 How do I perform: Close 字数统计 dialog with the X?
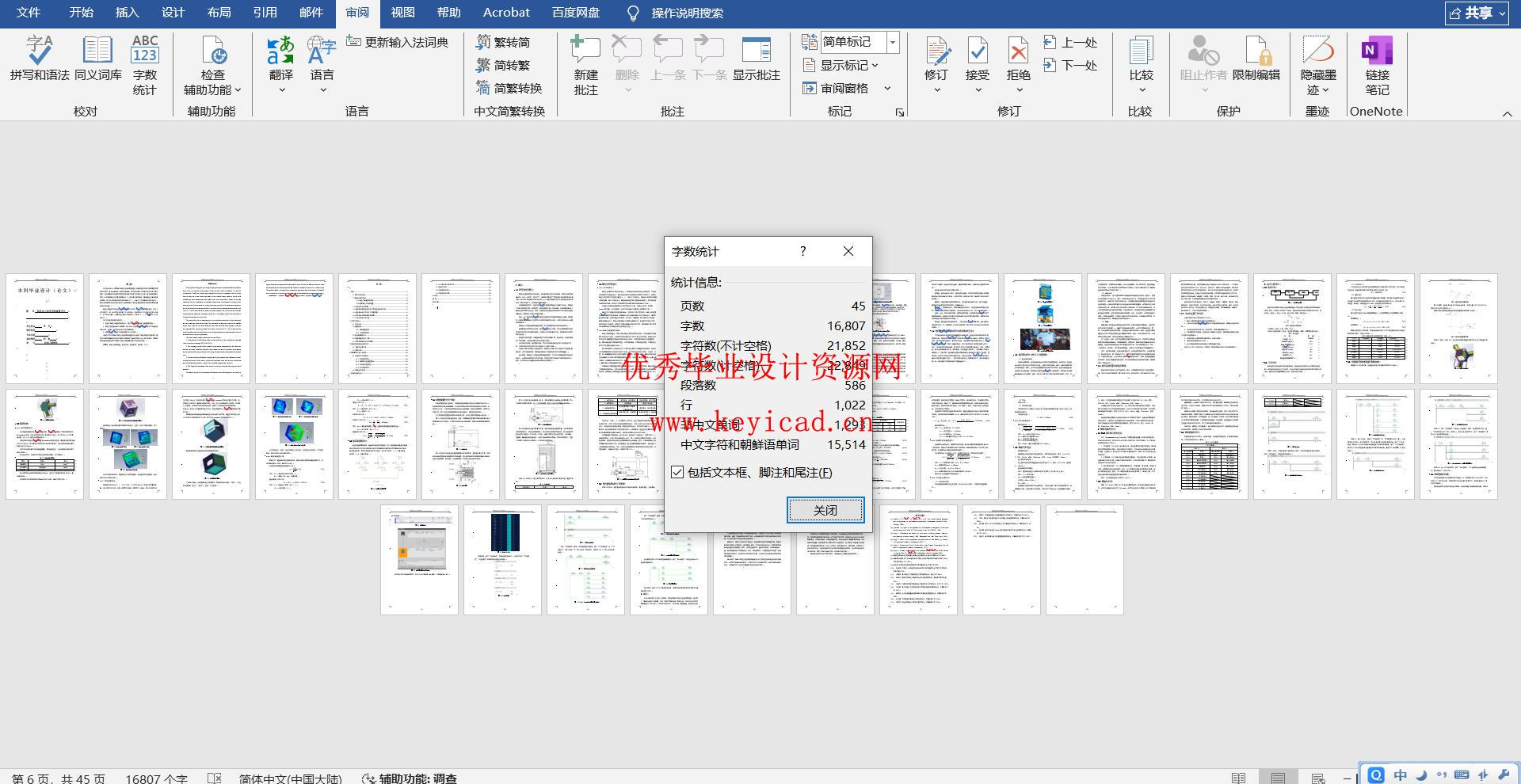click(848, 251)
